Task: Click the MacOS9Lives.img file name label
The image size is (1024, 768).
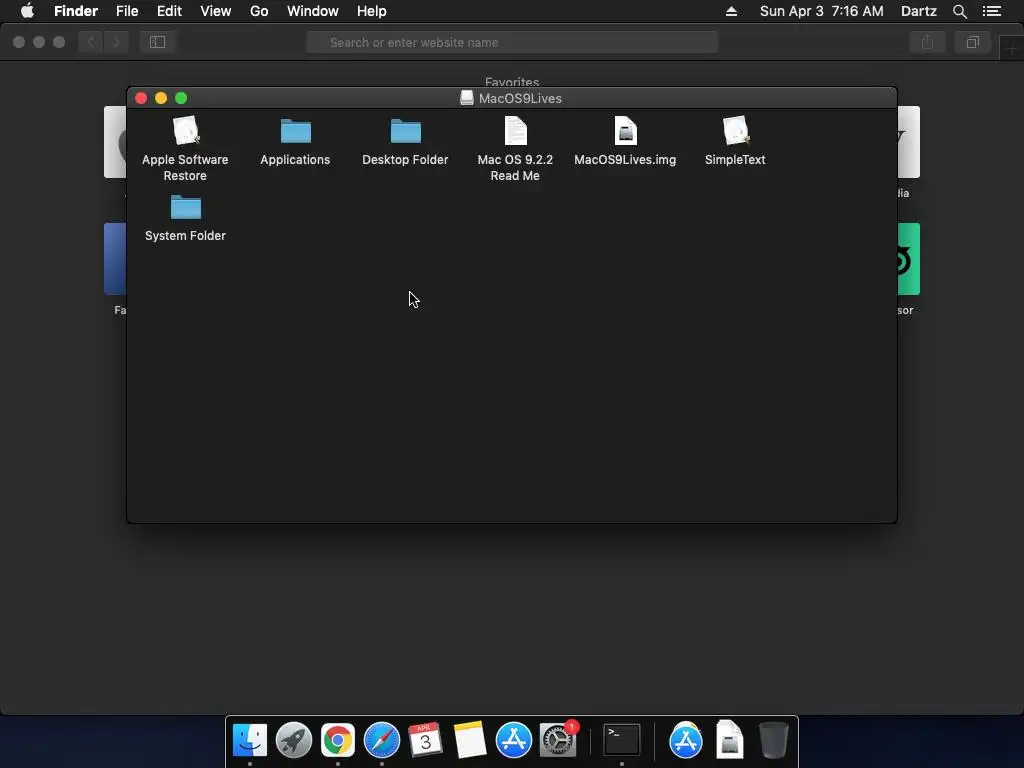Action: click(x=625, y=160)
